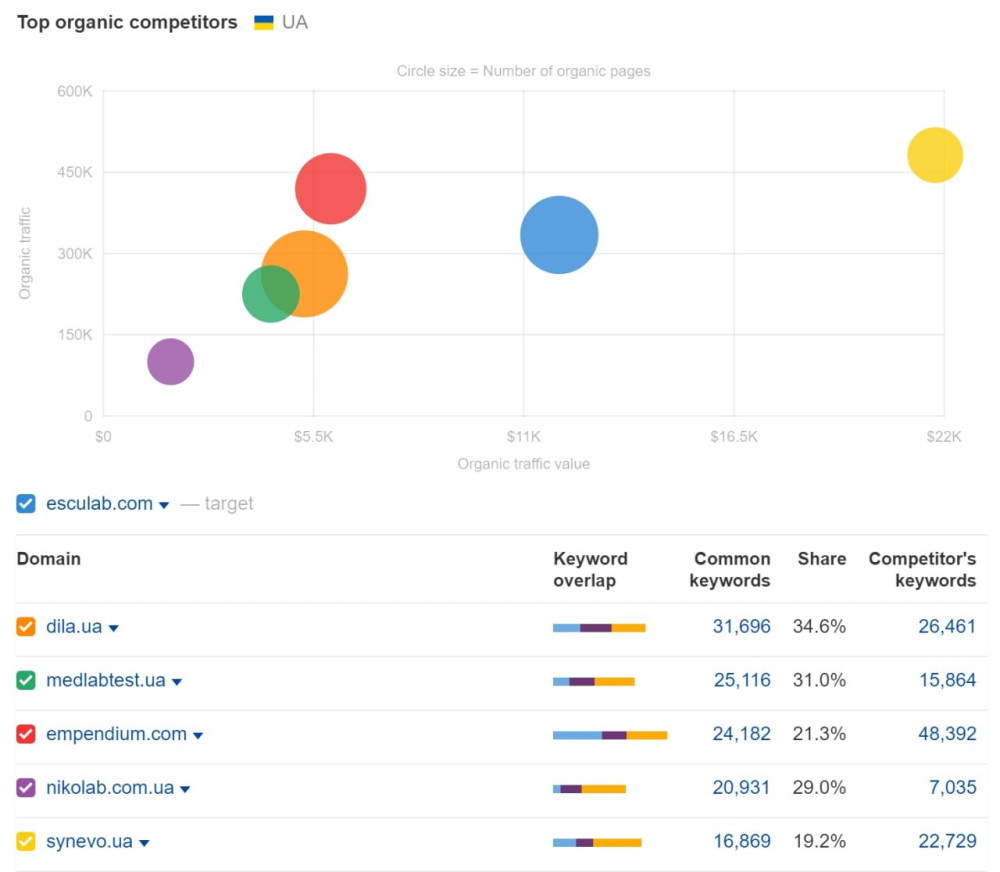Click the Common keywords column header

(x=730, y=570)
